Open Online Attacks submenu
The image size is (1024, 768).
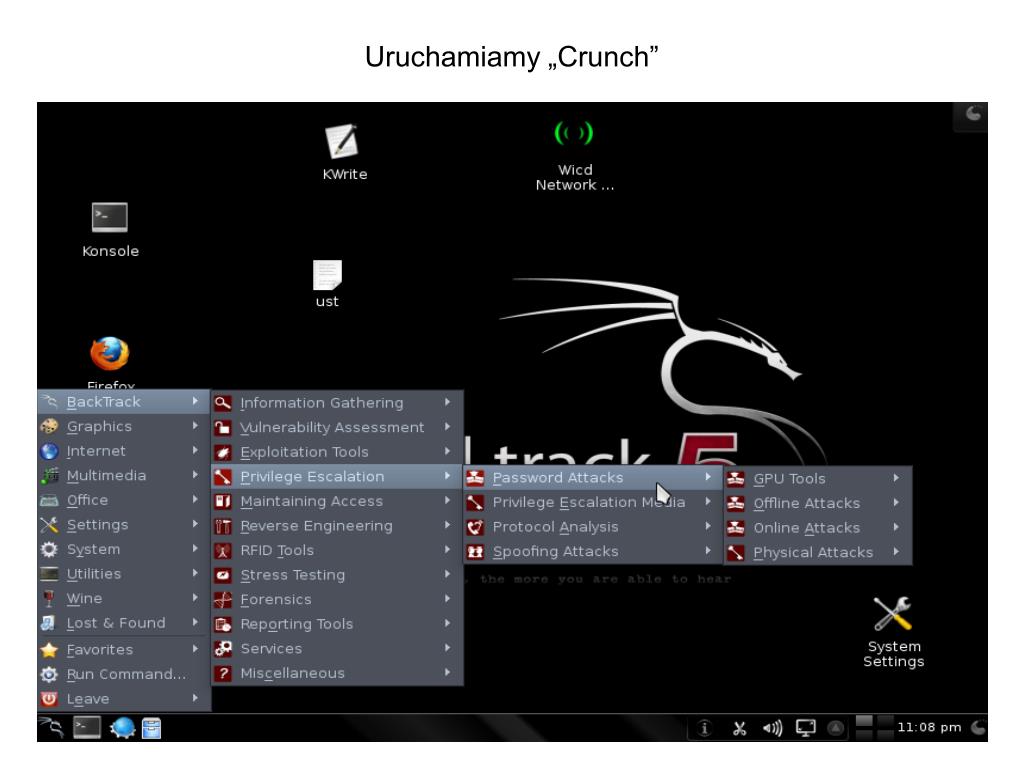tap(818, 528)
